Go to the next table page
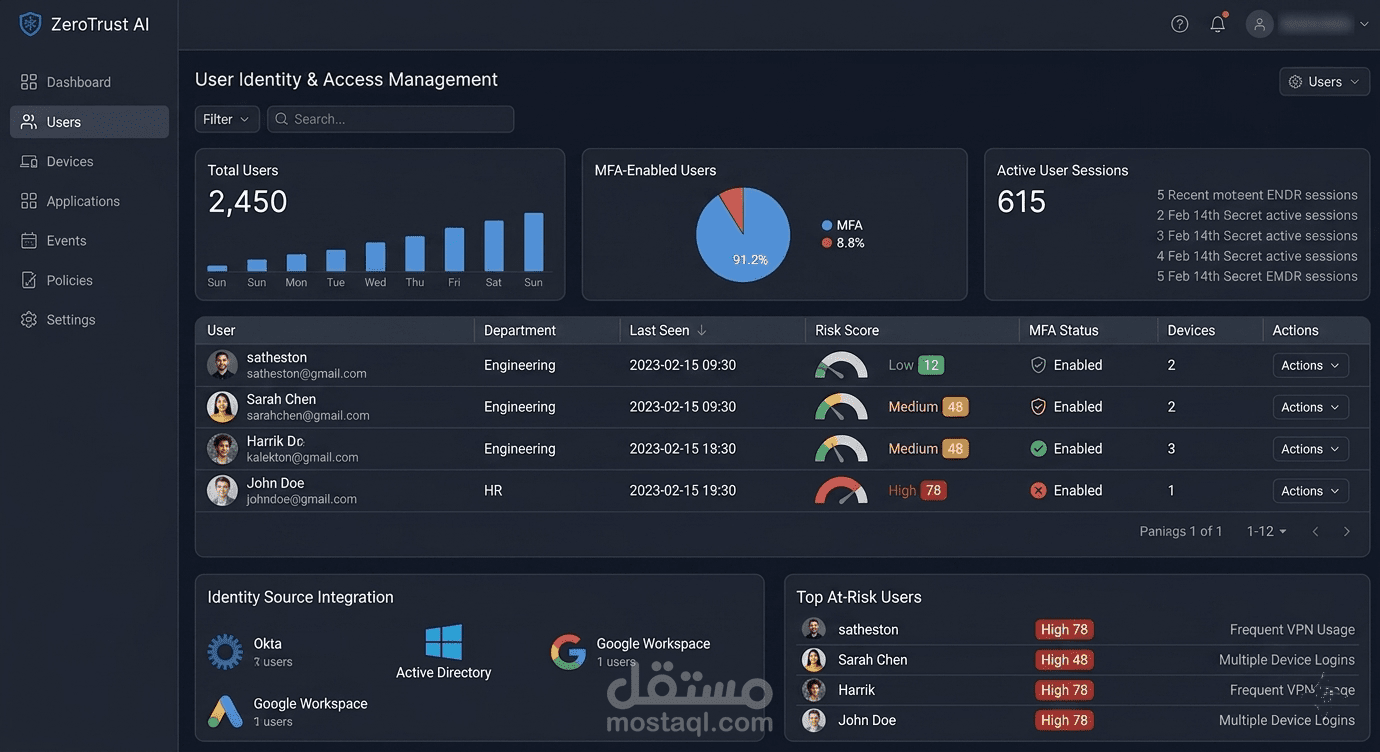Viewport: 1380px width, 752px height. pos(1347,532)
